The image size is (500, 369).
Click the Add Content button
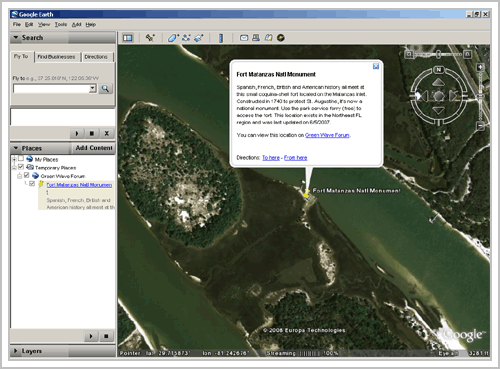[x=94, y=148]
